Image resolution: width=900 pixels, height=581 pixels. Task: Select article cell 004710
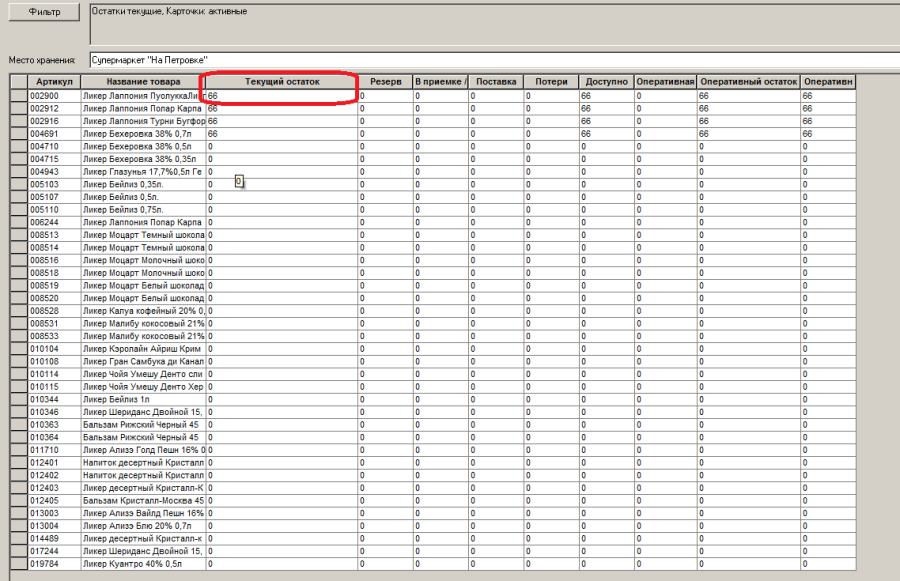55,146
